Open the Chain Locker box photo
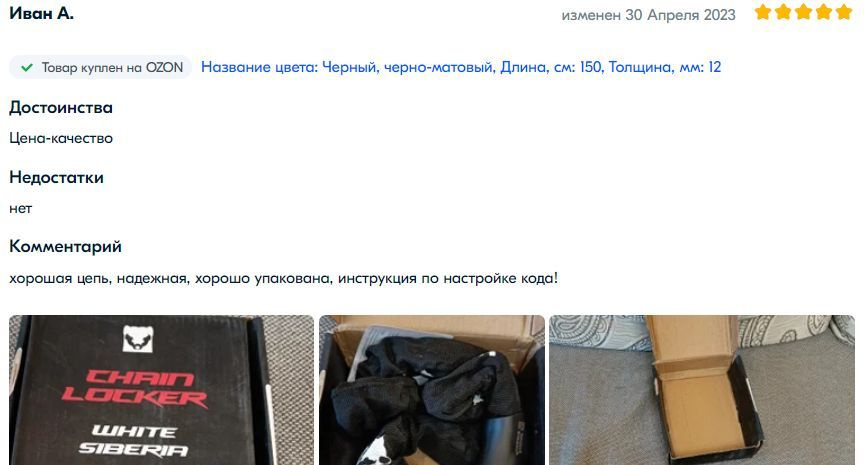This screenshot has width=867, height=465. tap(161, 390)
